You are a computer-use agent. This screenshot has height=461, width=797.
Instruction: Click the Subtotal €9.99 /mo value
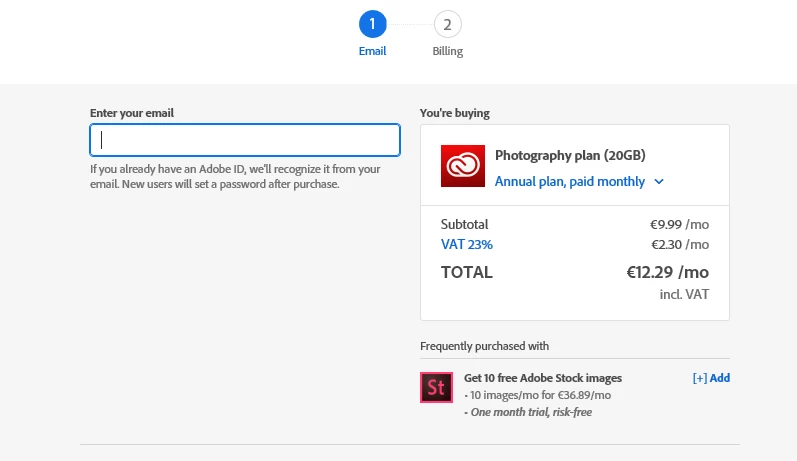tap(679, 224)
